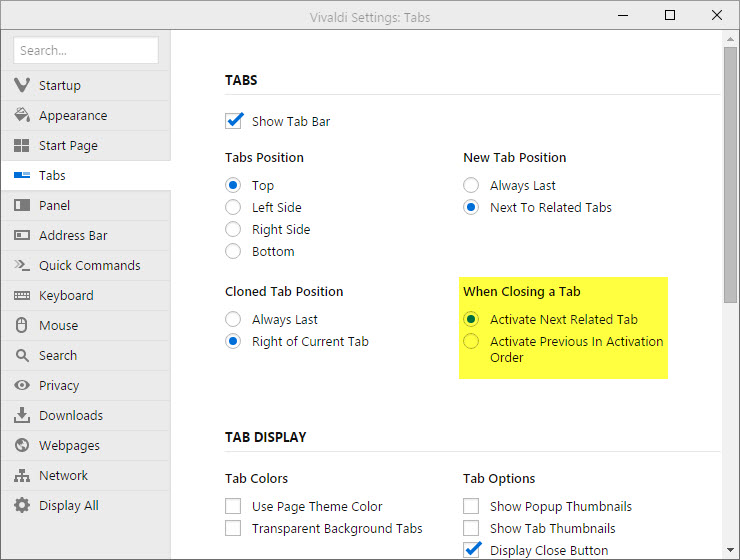Select Display All settings
The image size is (740, 560).
click(x=86, y=505)
